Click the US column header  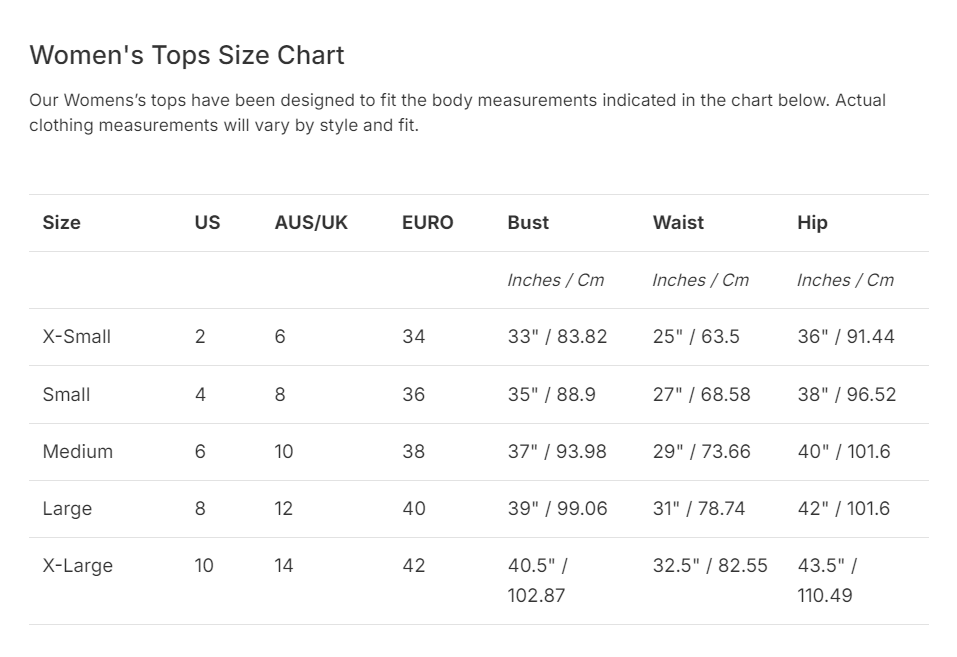tap(208, 222)
